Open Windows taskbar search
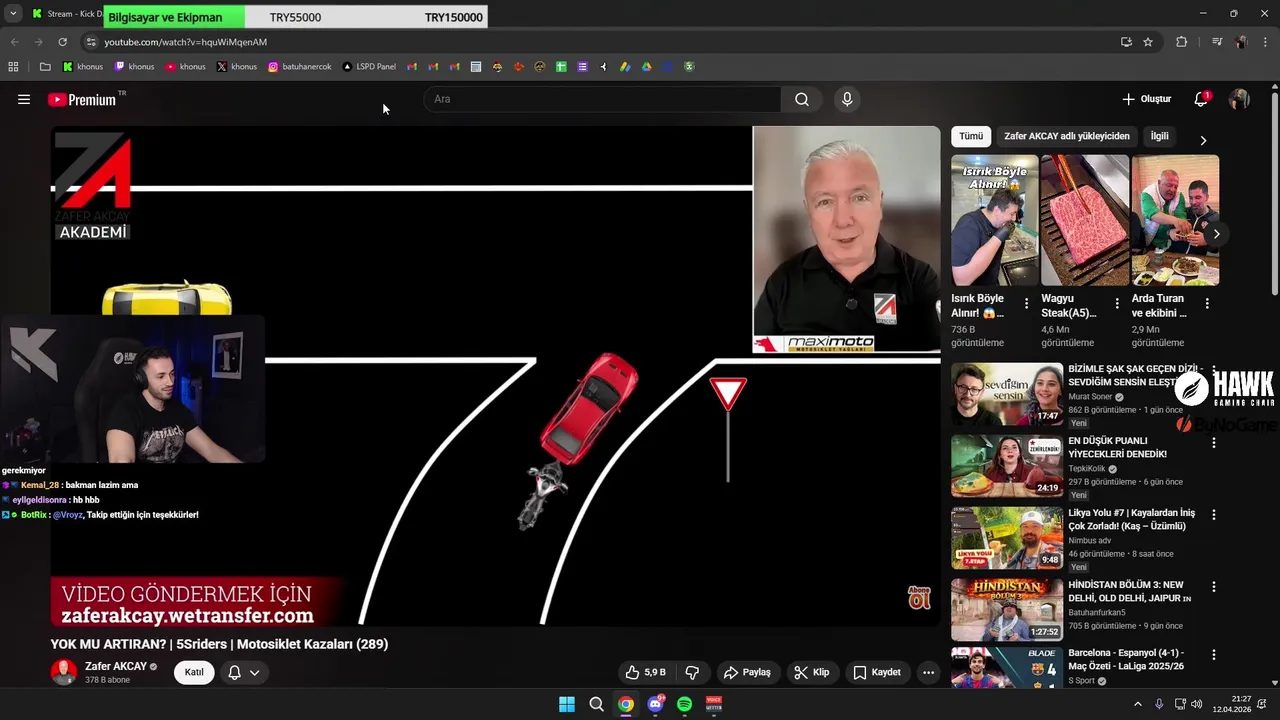 (596, 704)
